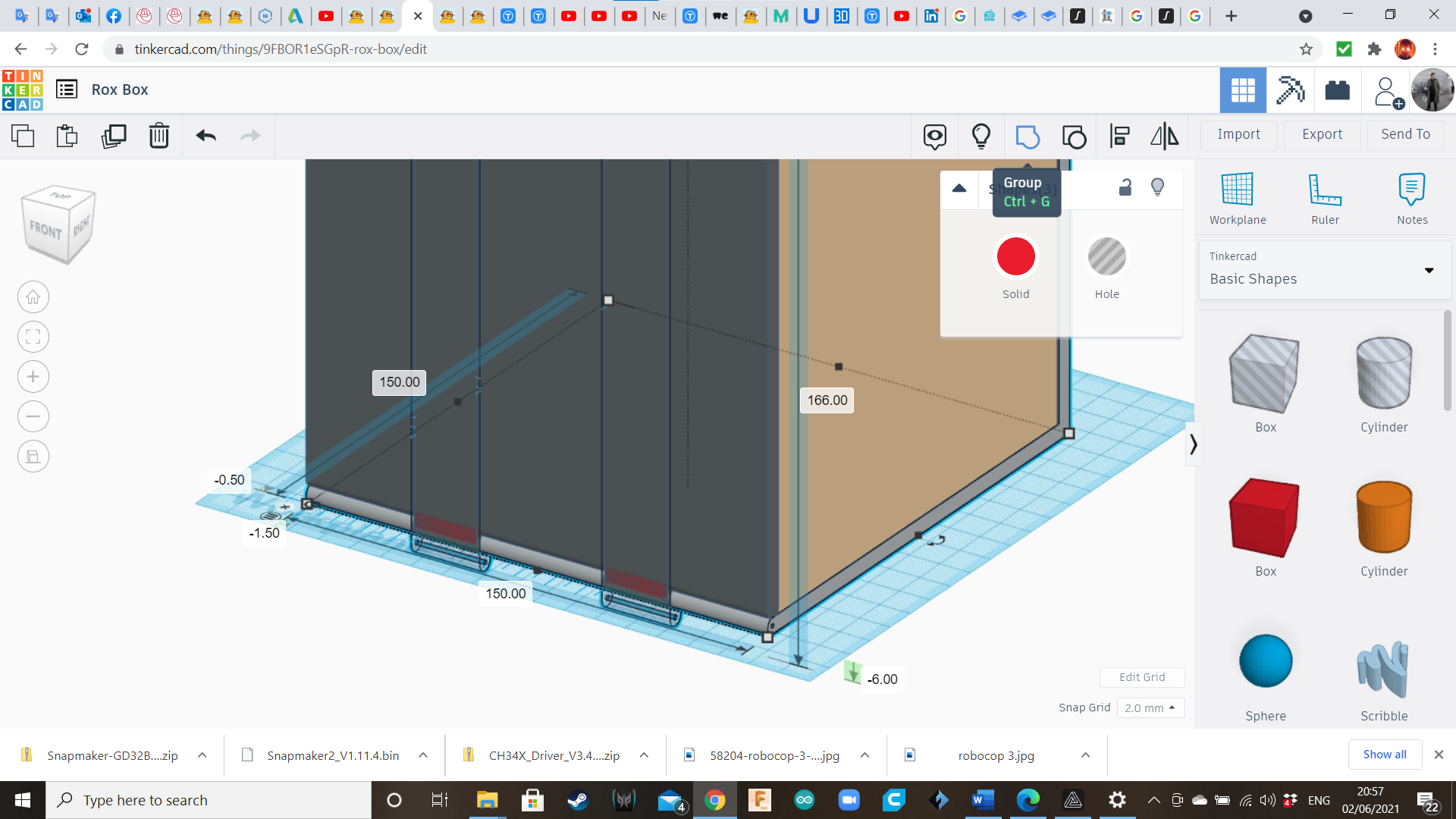Open Snap Grid size dropdown
This screenshot has width=1456, height=819.
[1150, 708]
